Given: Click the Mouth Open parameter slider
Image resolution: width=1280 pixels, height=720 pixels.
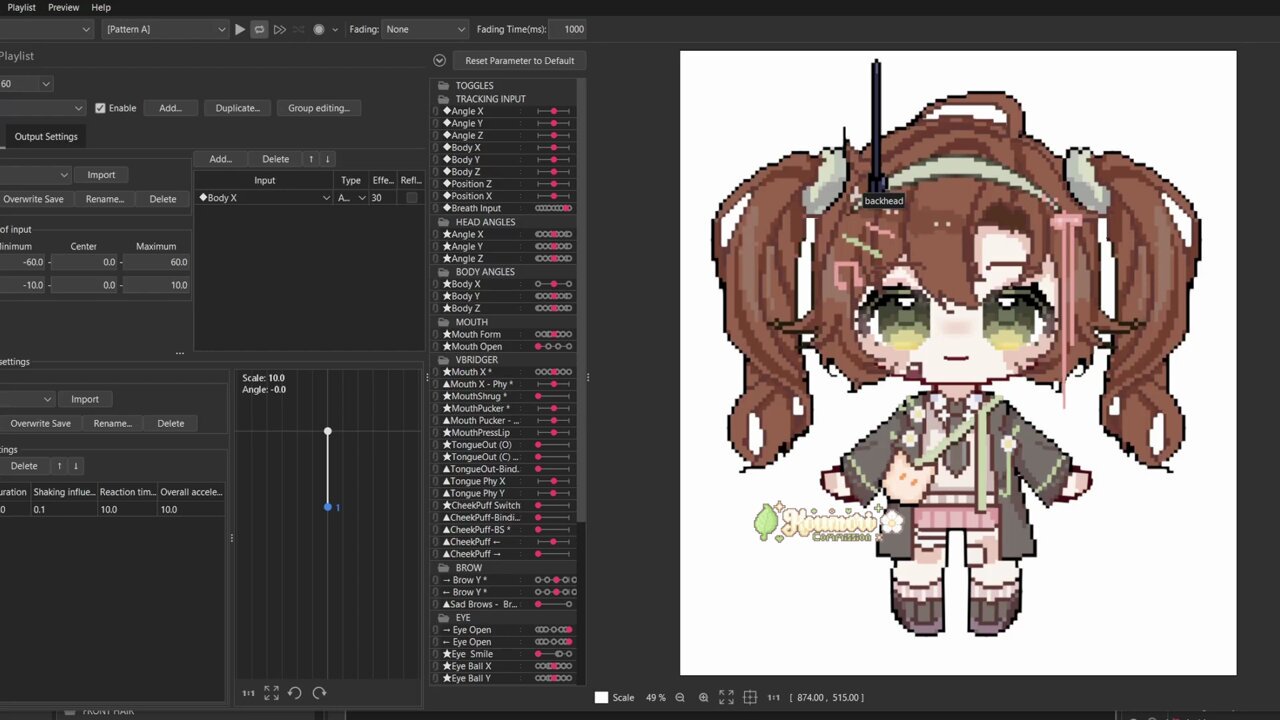Looking at the screenshot, I should pos(553,347).
